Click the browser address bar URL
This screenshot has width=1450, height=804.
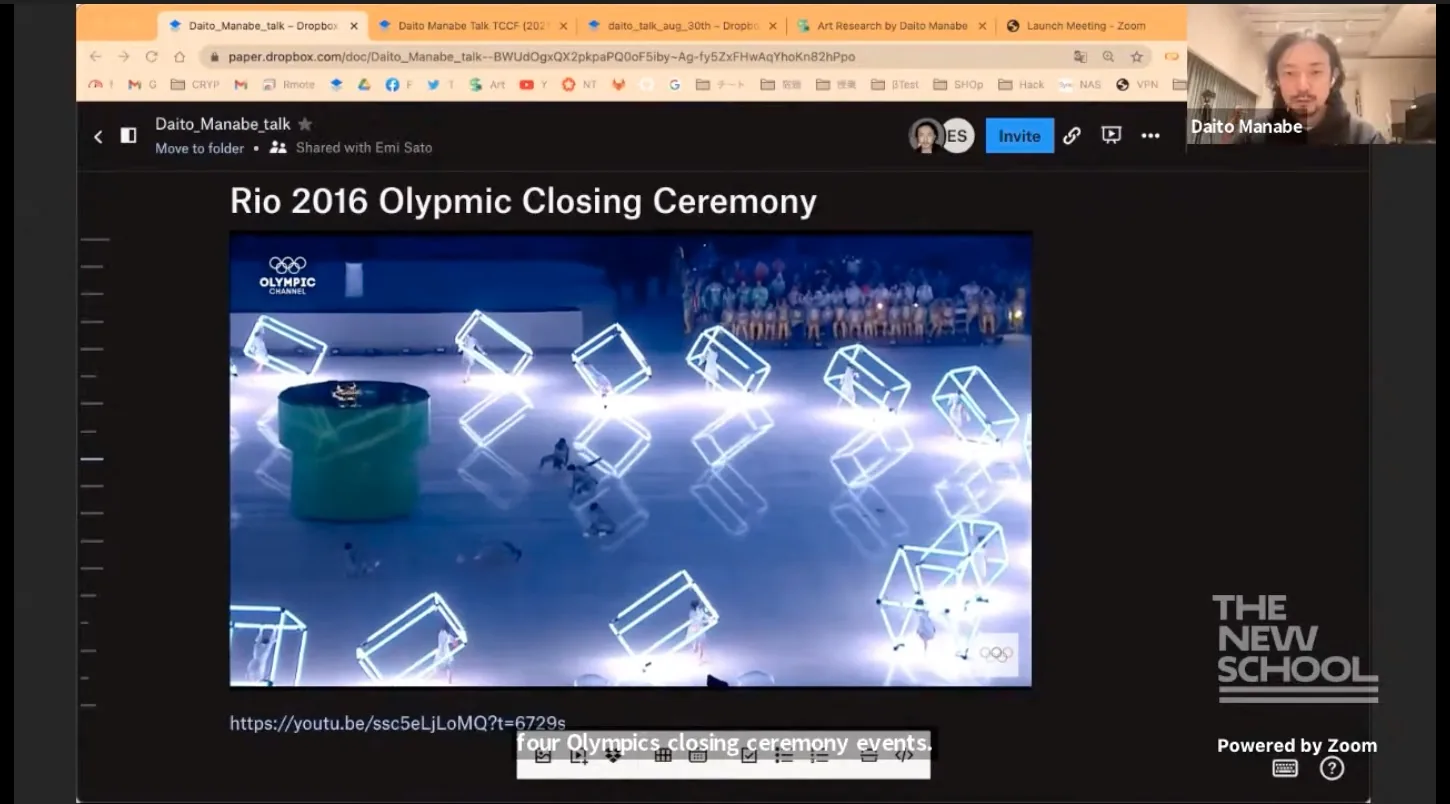[x=540, y=57]
